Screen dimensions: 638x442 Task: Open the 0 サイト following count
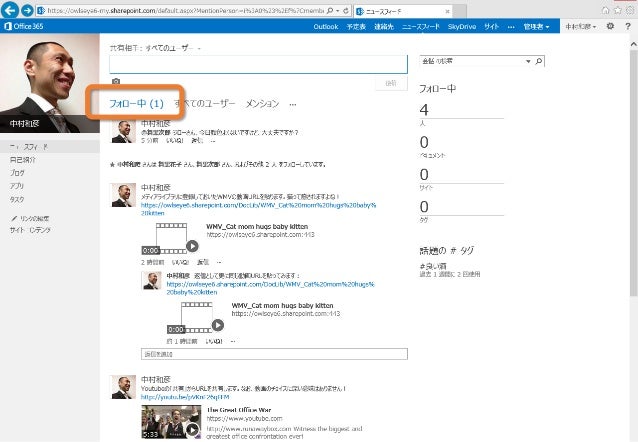(424, 175)
